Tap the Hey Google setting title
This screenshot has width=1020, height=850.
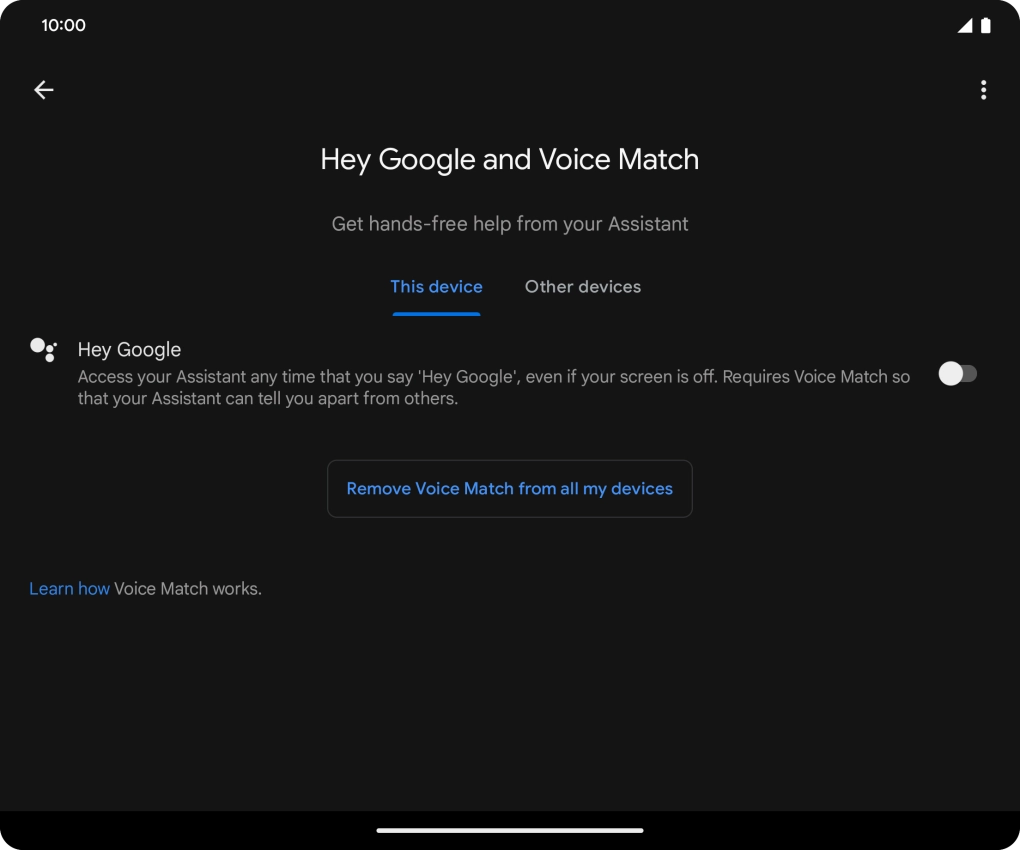pyautogui.click(x=129, y=350)
